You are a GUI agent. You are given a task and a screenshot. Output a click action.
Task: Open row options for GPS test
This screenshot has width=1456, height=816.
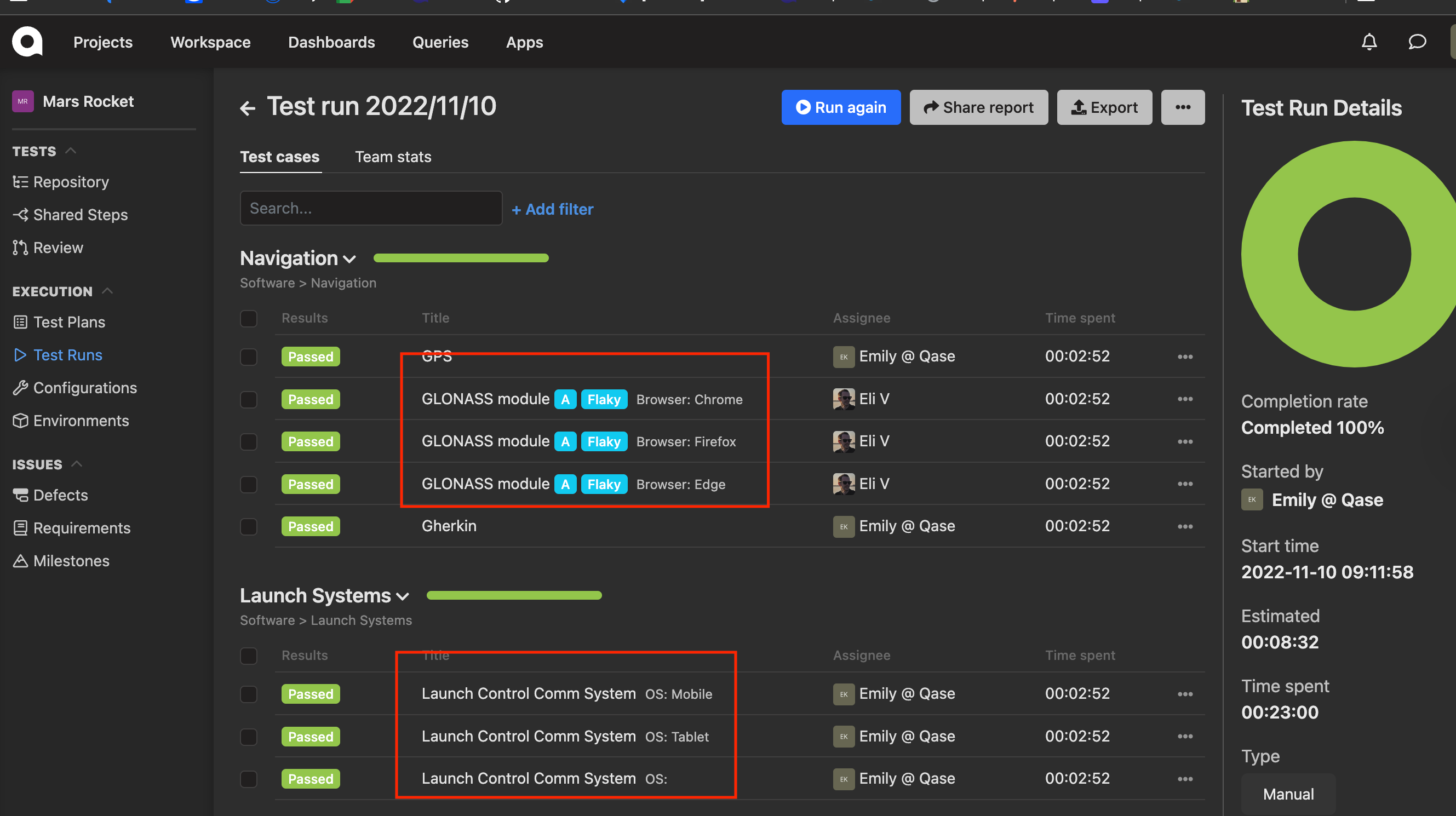(x=1185, y=357)
